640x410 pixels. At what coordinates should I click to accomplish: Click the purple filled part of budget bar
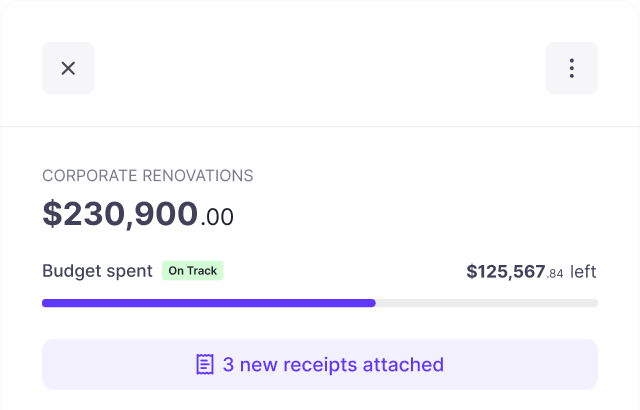(209, 303)
